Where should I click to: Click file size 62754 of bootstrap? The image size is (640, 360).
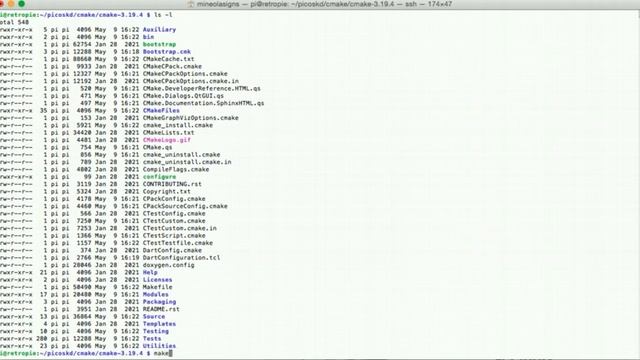[82, 44]
